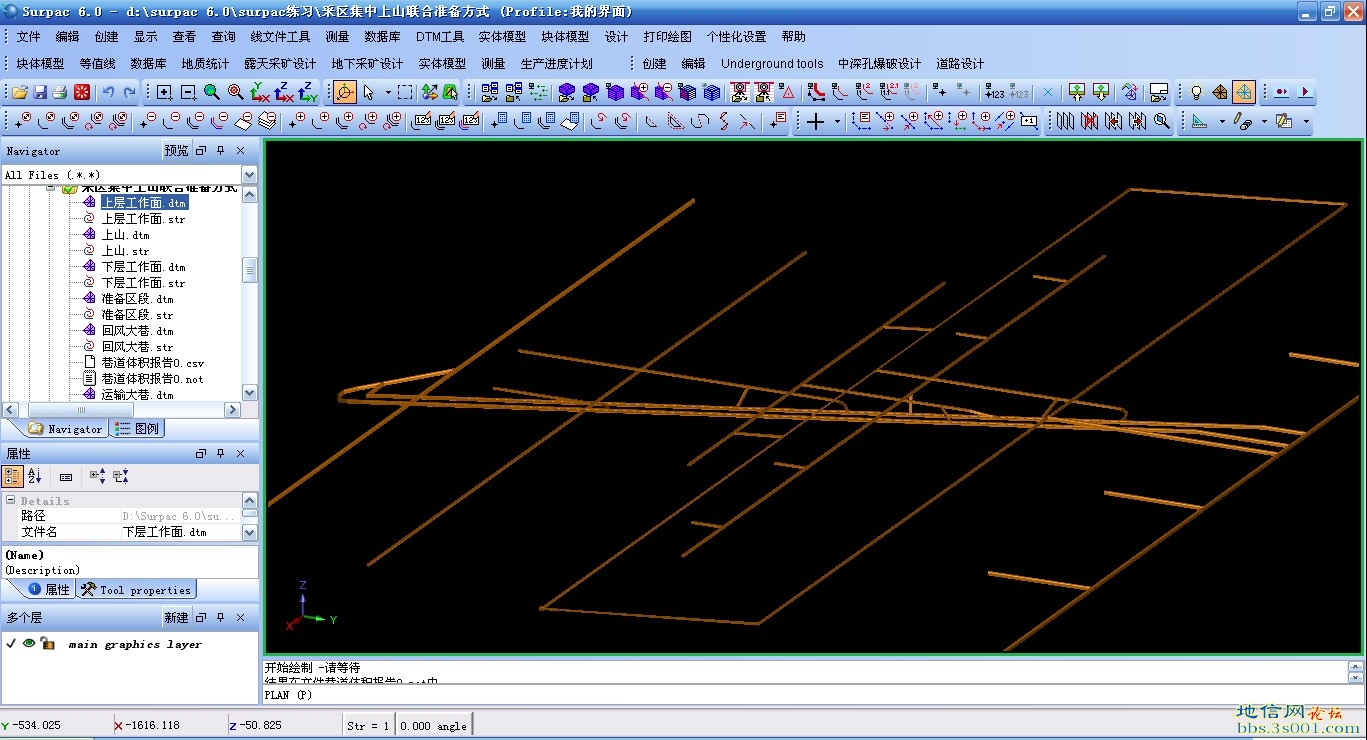This screenshot has width=1367, height=740.
Task: Click the red record macro icon
Action: pos(1281,92)
